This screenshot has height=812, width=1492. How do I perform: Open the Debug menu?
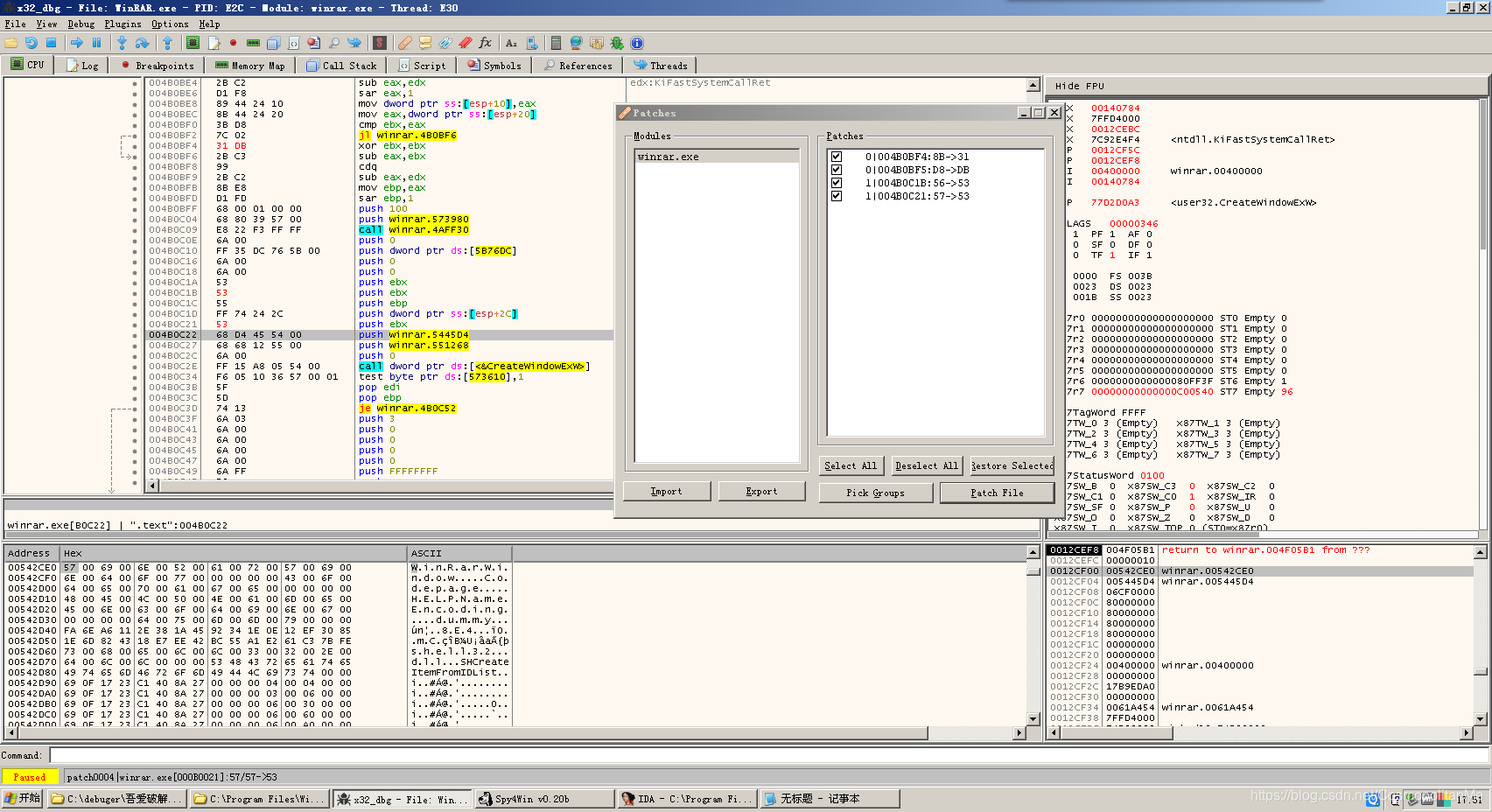[x=81, y=24]
